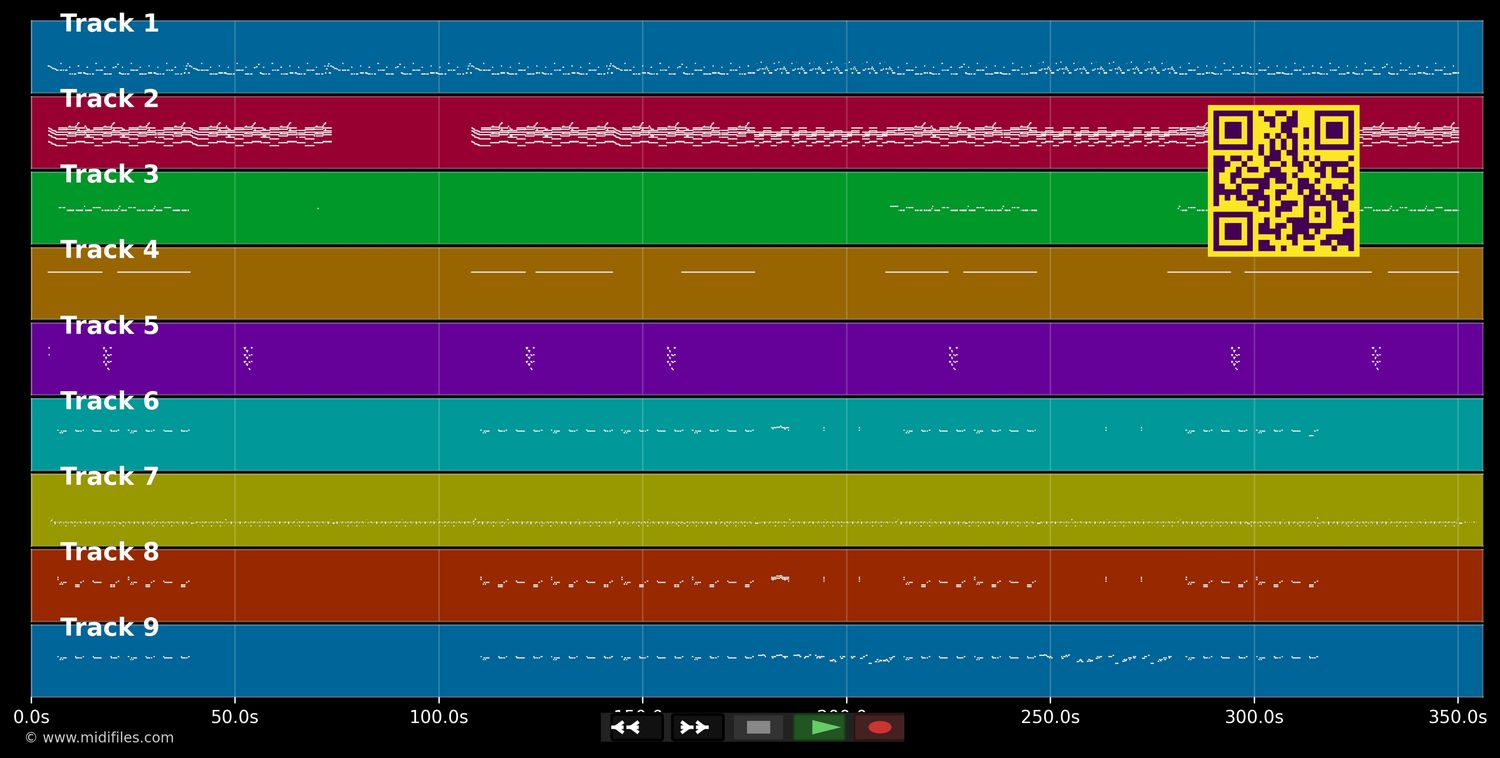
Task: Stop playback with the gray square button
Action: (758, 727)
